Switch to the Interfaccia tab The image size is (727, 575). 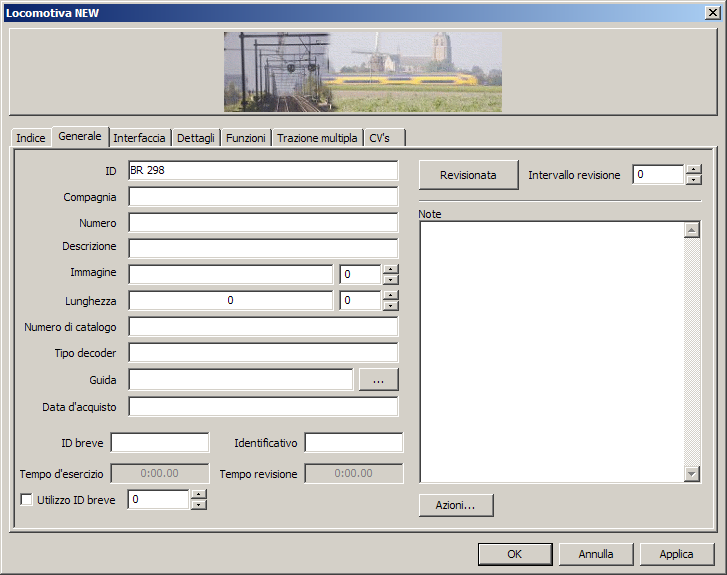(x=140, y=138)
